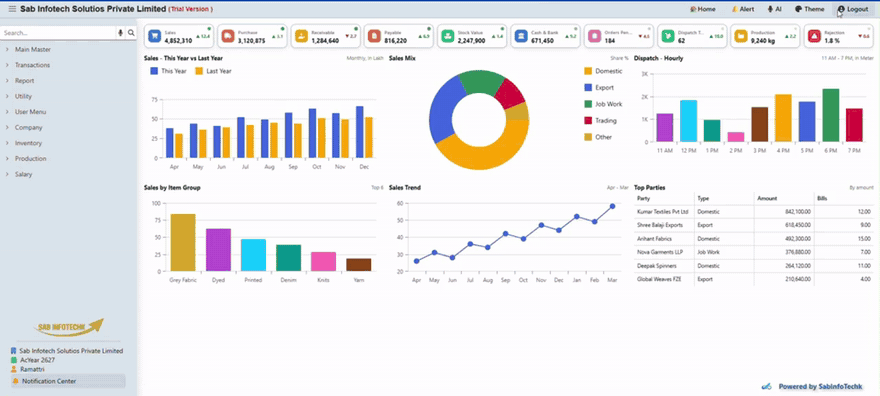880x396 pixels.
Task: Open the hamburger menu icon
Action: point(12,9)
